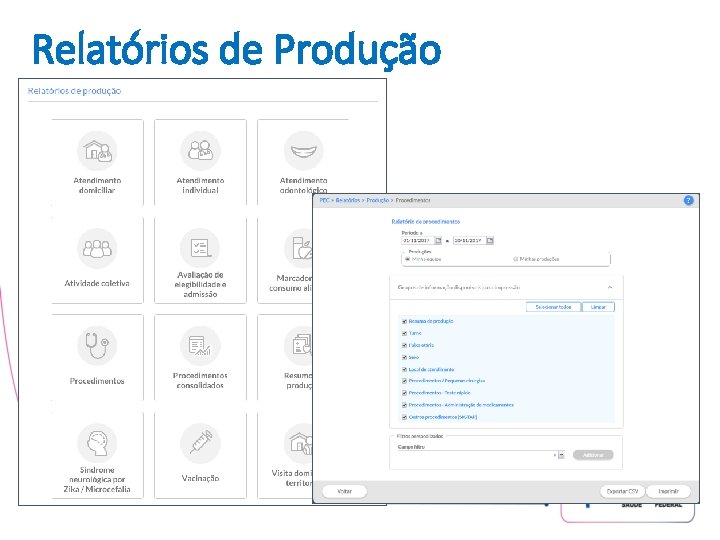Select the Minha equipe radio button

pos(407,259)
